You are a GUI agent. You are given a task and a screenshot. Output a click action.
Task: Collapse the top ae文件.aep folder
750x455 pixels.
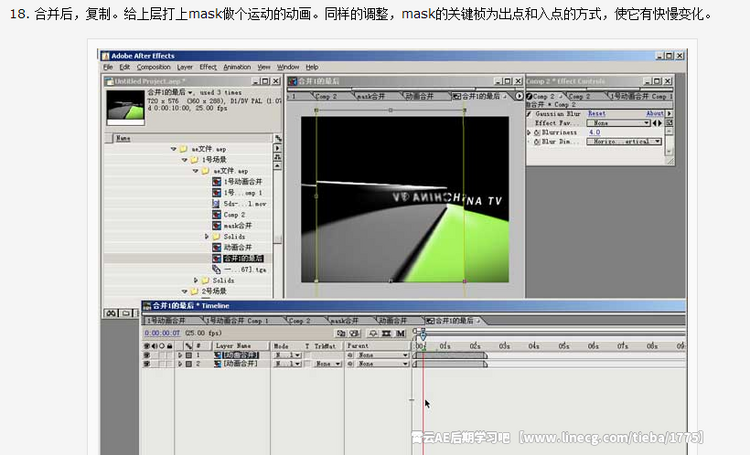pyautogui.click(x=173, y=149)
